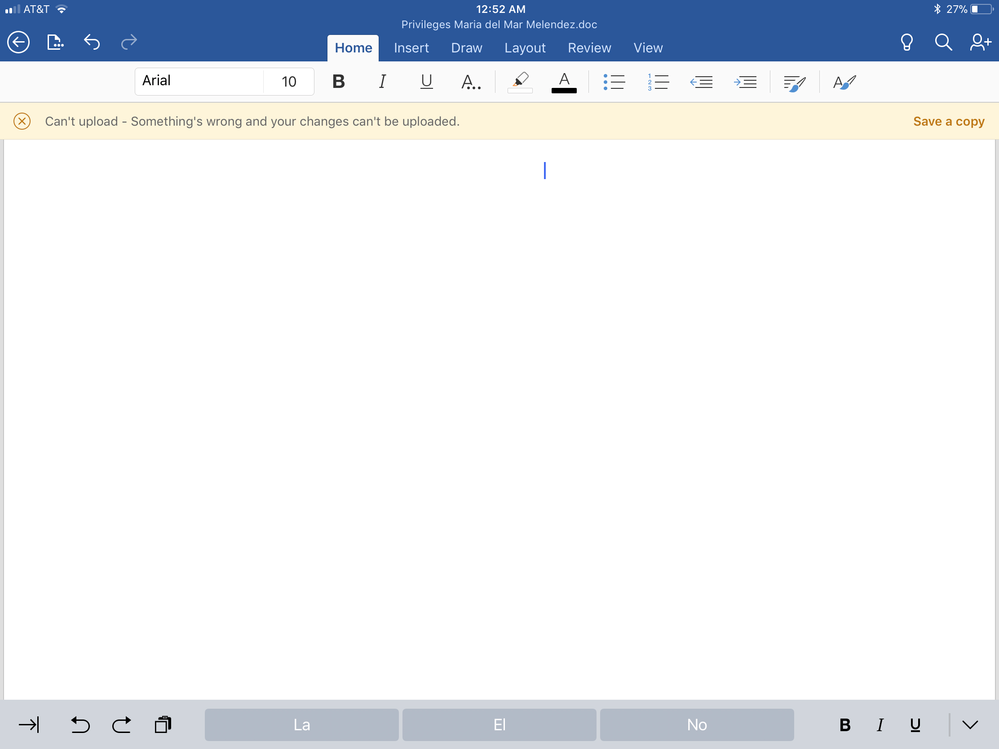The image size is (999, 749).
Task: Choose the "La" word suggestion
Action: pyautogui.click(x=301, y=725)
